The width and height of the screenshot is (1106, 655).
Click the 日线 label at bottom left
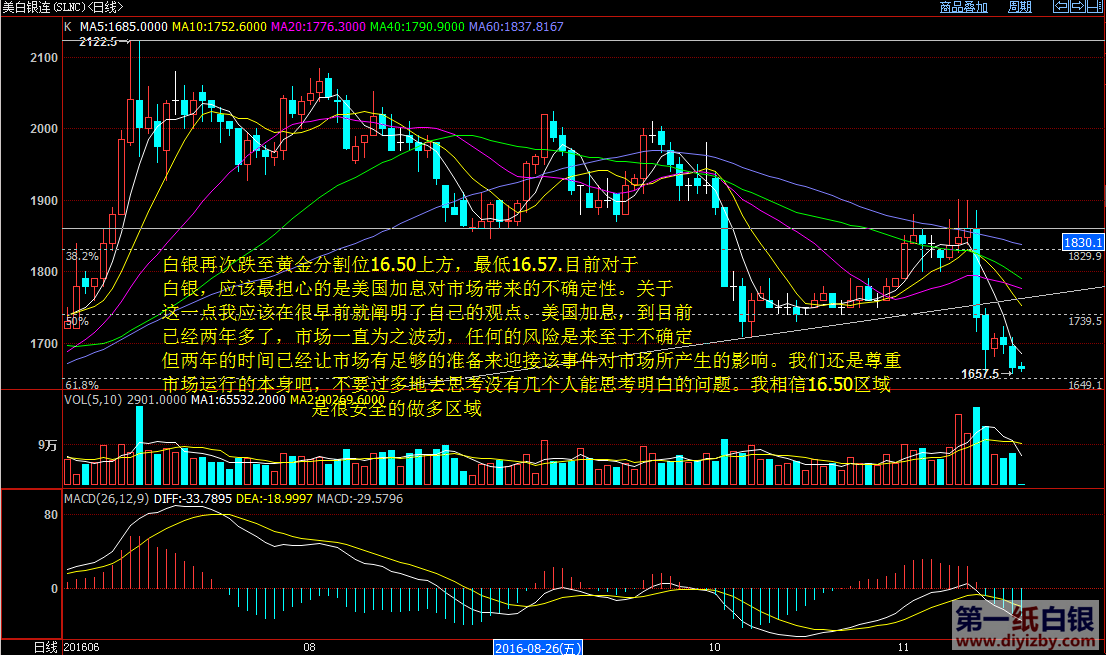coord(46,647)
